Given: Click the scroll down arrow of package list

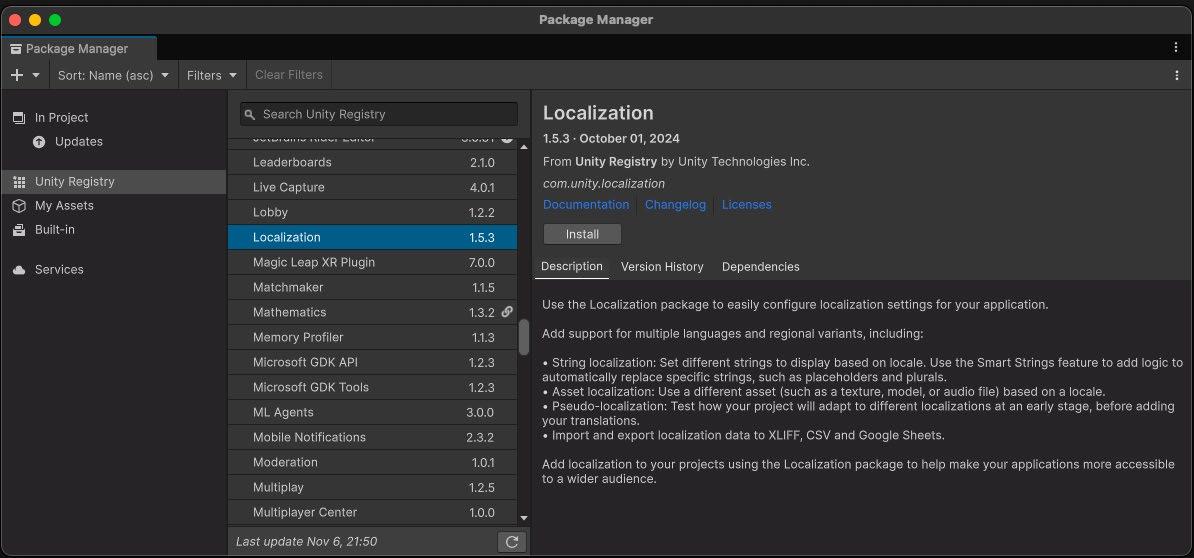Looking at the screenshot, I should 524,518.
